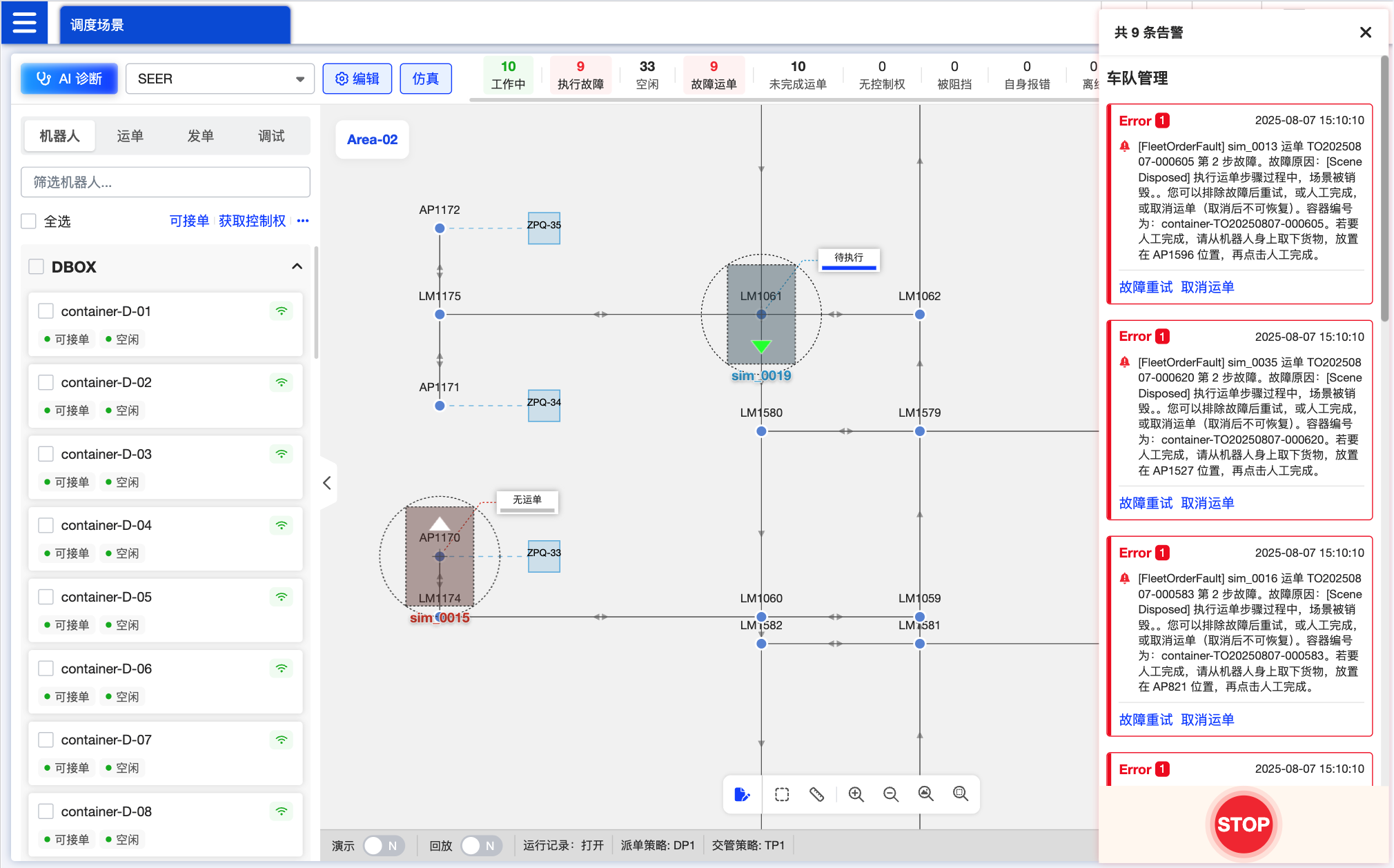
Task: Toggle the 回放 playback switch
Action: 480,845
